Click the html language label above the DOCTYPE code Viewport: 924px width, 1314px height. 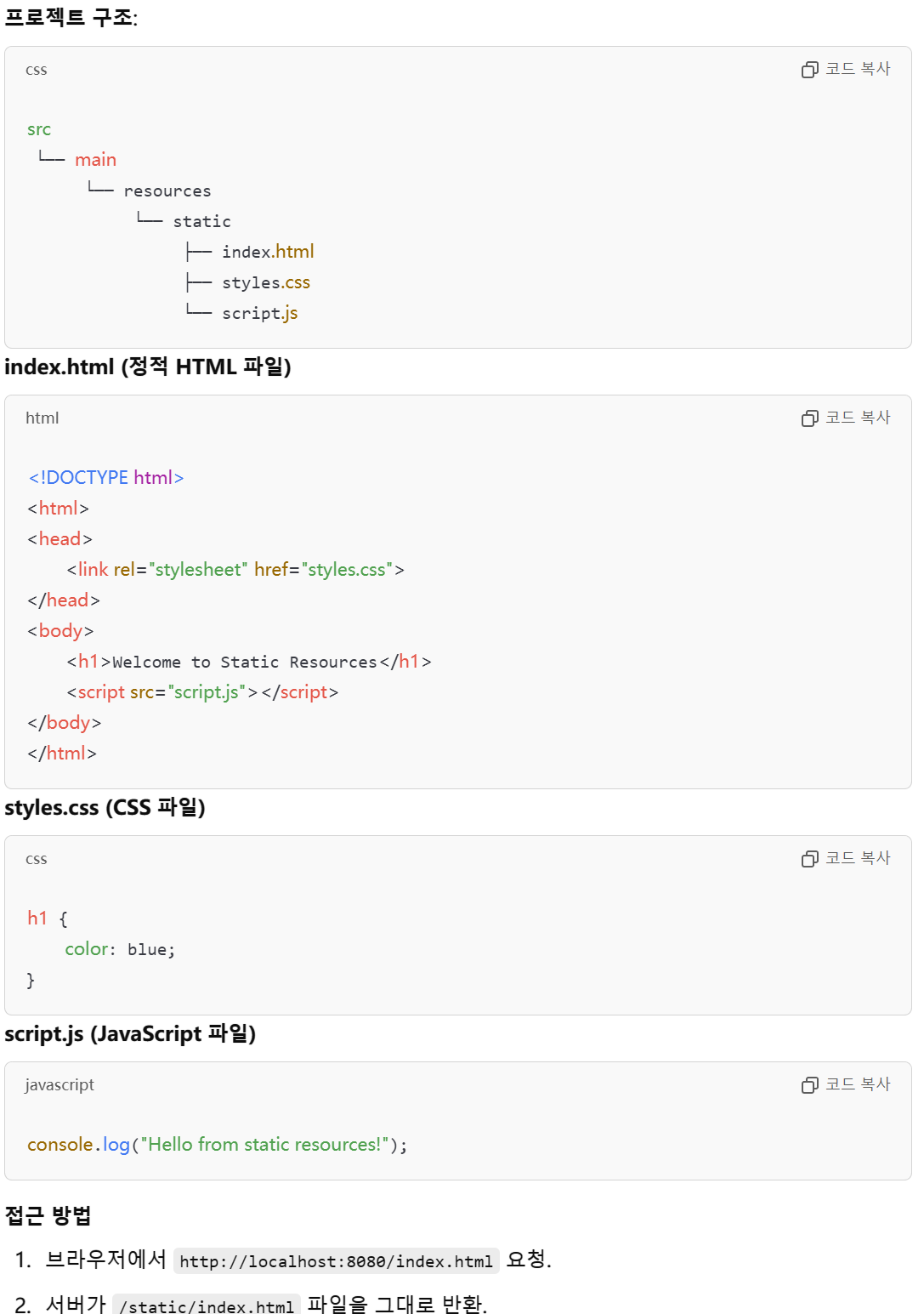tap(42, 418)
